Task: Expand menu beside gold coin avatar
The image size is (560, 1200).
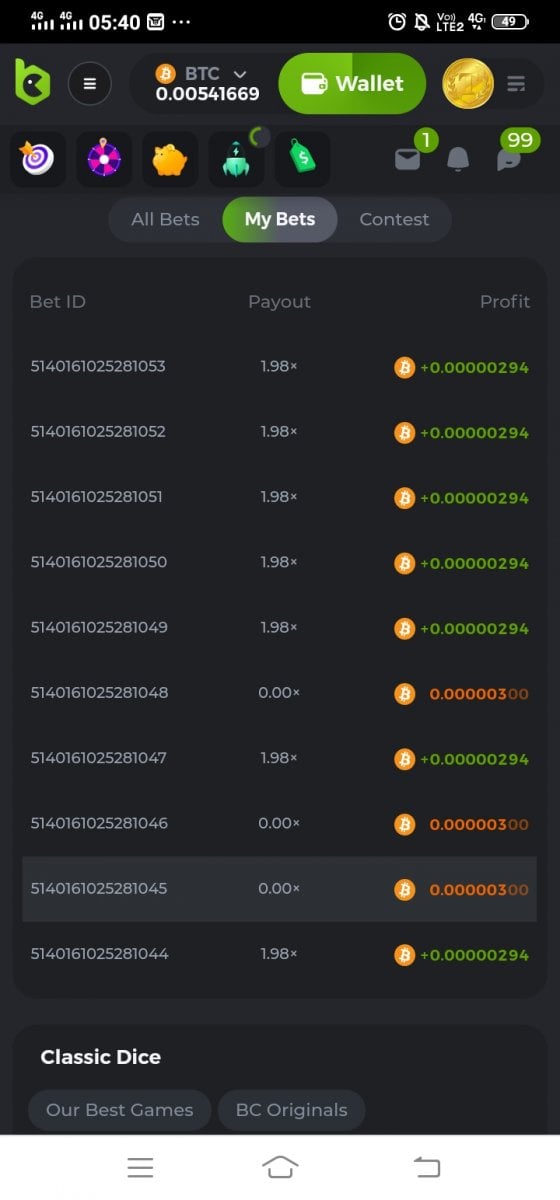Action: [x=516, y=84]
